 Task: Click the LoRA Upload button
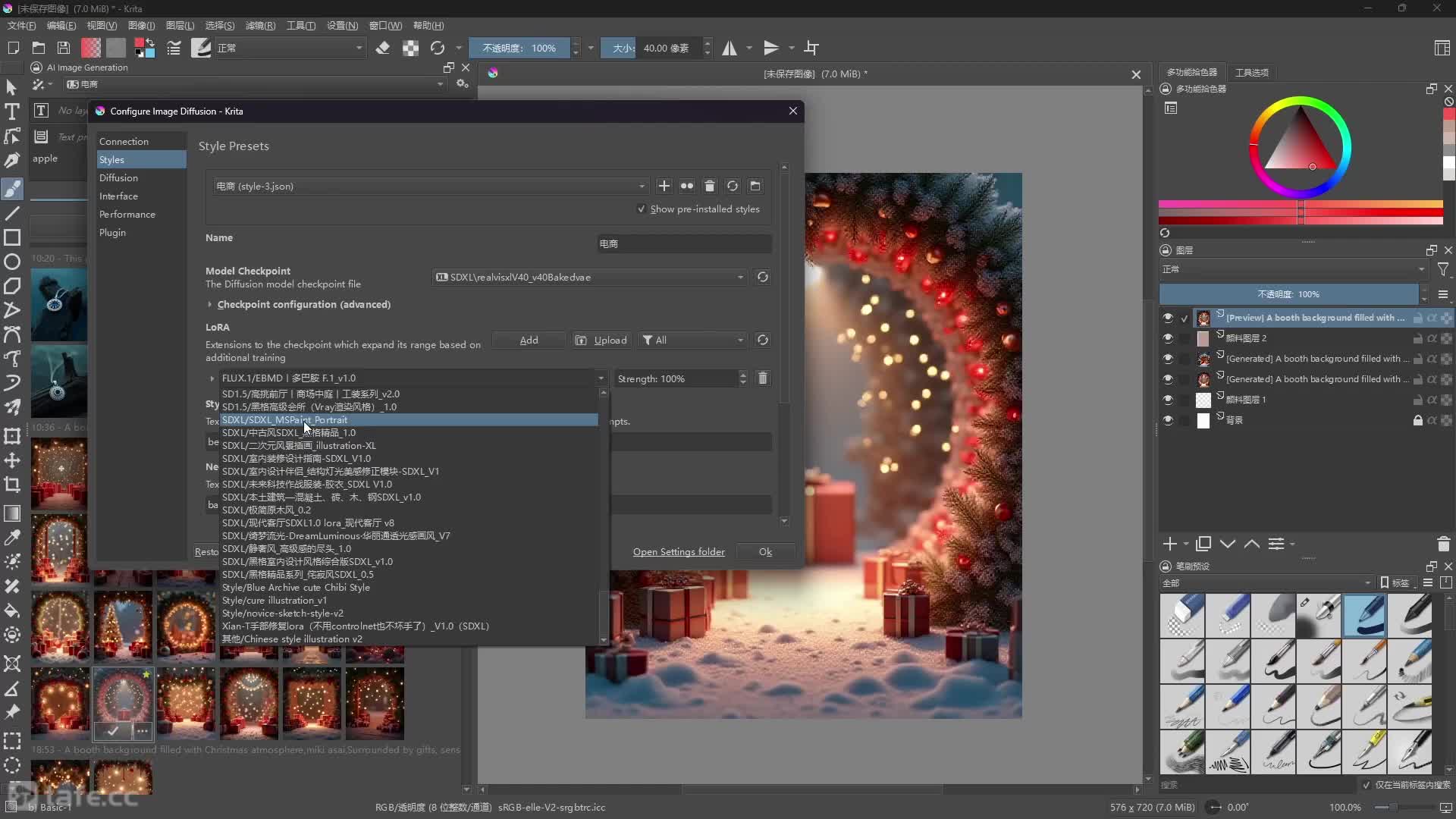(602, 340)
